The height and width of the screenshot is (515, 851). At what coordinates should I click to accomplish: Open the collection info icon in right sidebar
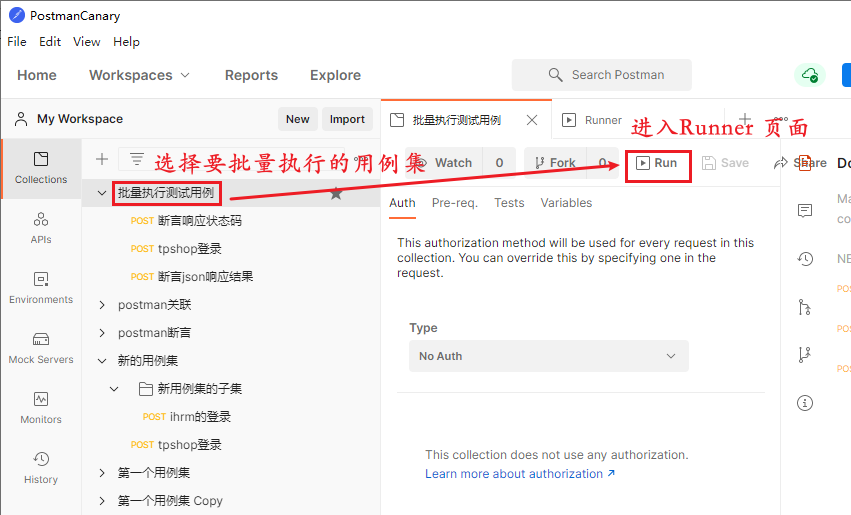[x=805, y=403]
